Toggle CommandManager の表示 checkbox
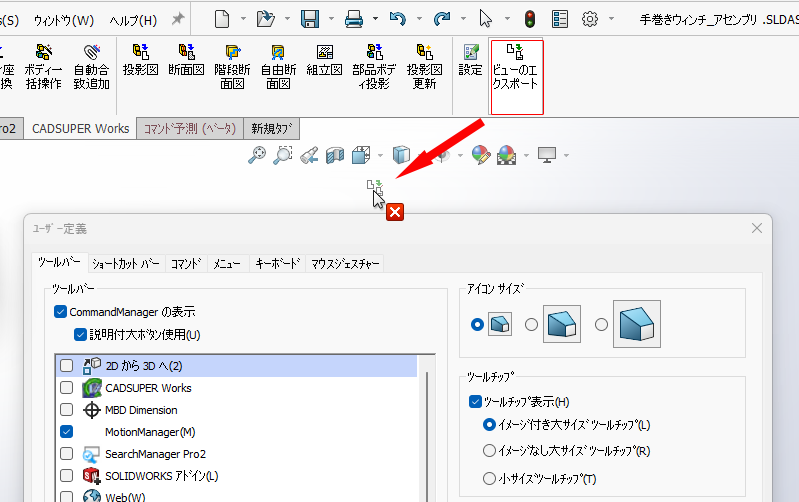 60,311
